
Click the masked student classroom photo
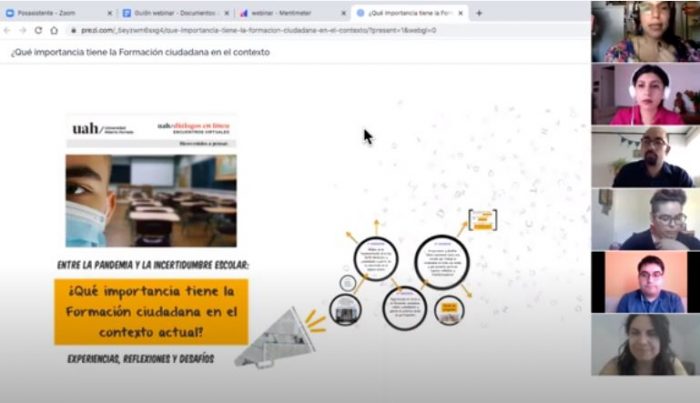point(151,201)
